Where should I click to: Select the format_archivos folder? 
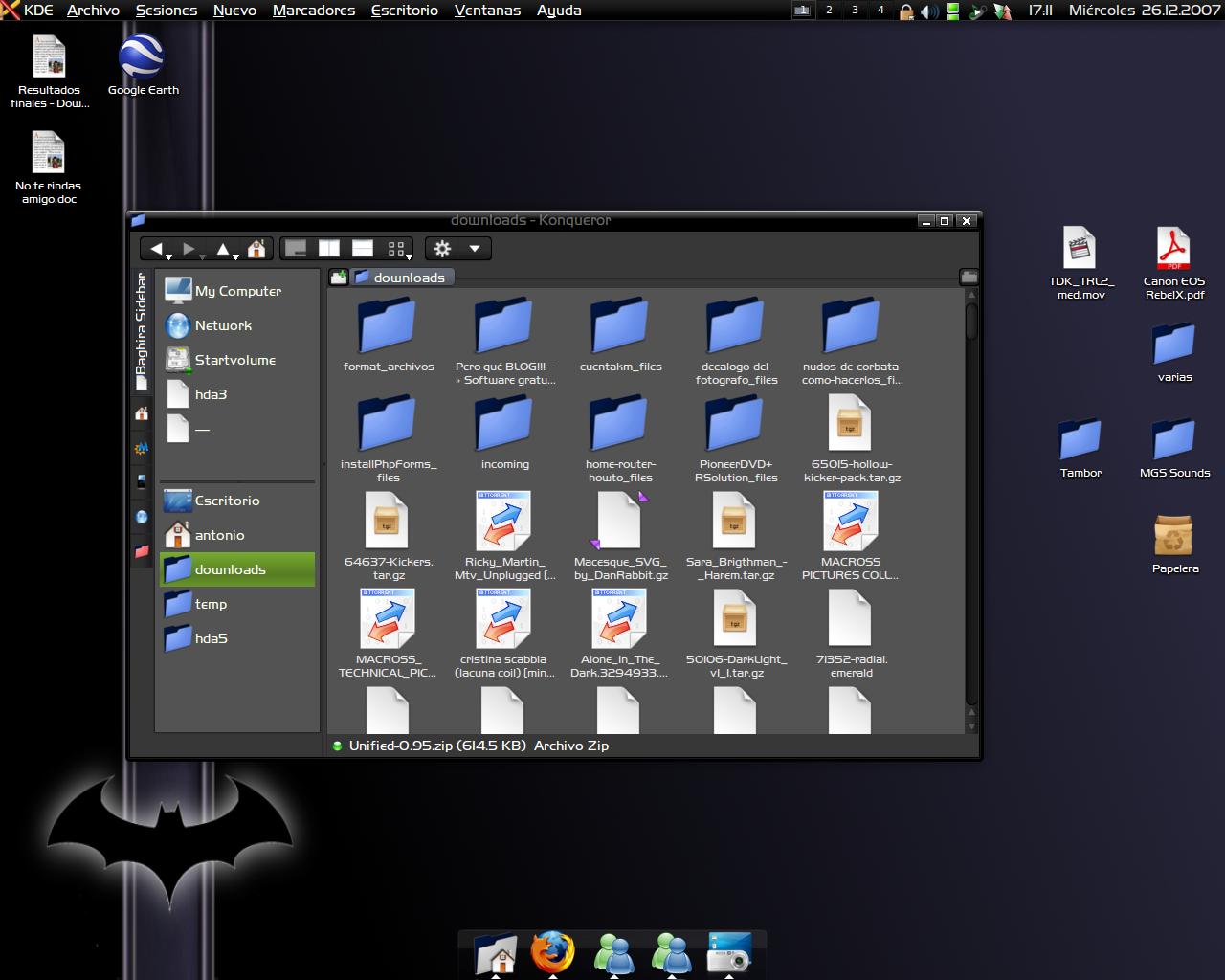(388, 334)
